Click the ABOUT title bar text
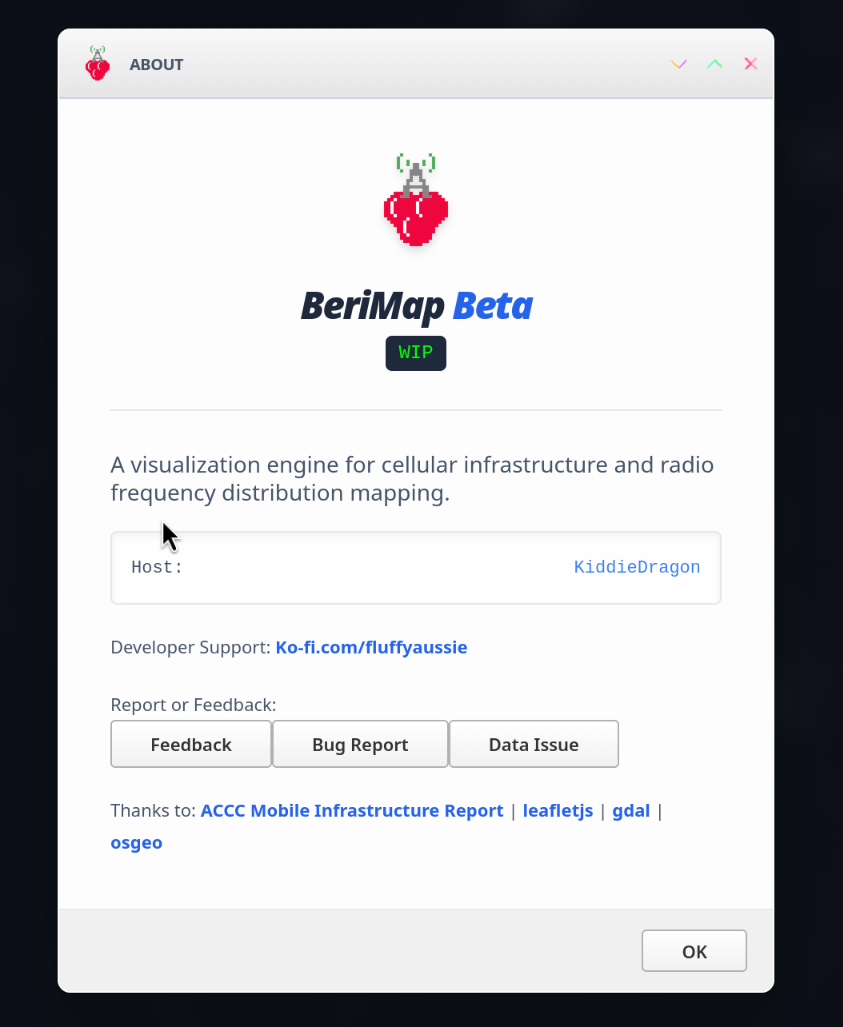843x1027 pixels. [156, 65]
